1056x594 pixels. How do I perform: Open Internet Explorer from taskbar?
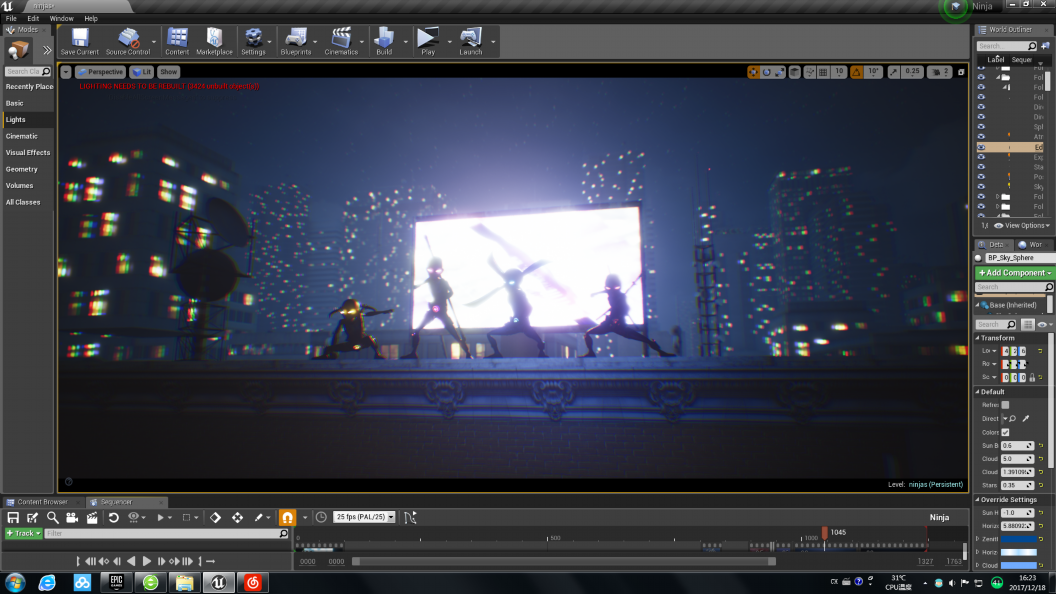47,583
